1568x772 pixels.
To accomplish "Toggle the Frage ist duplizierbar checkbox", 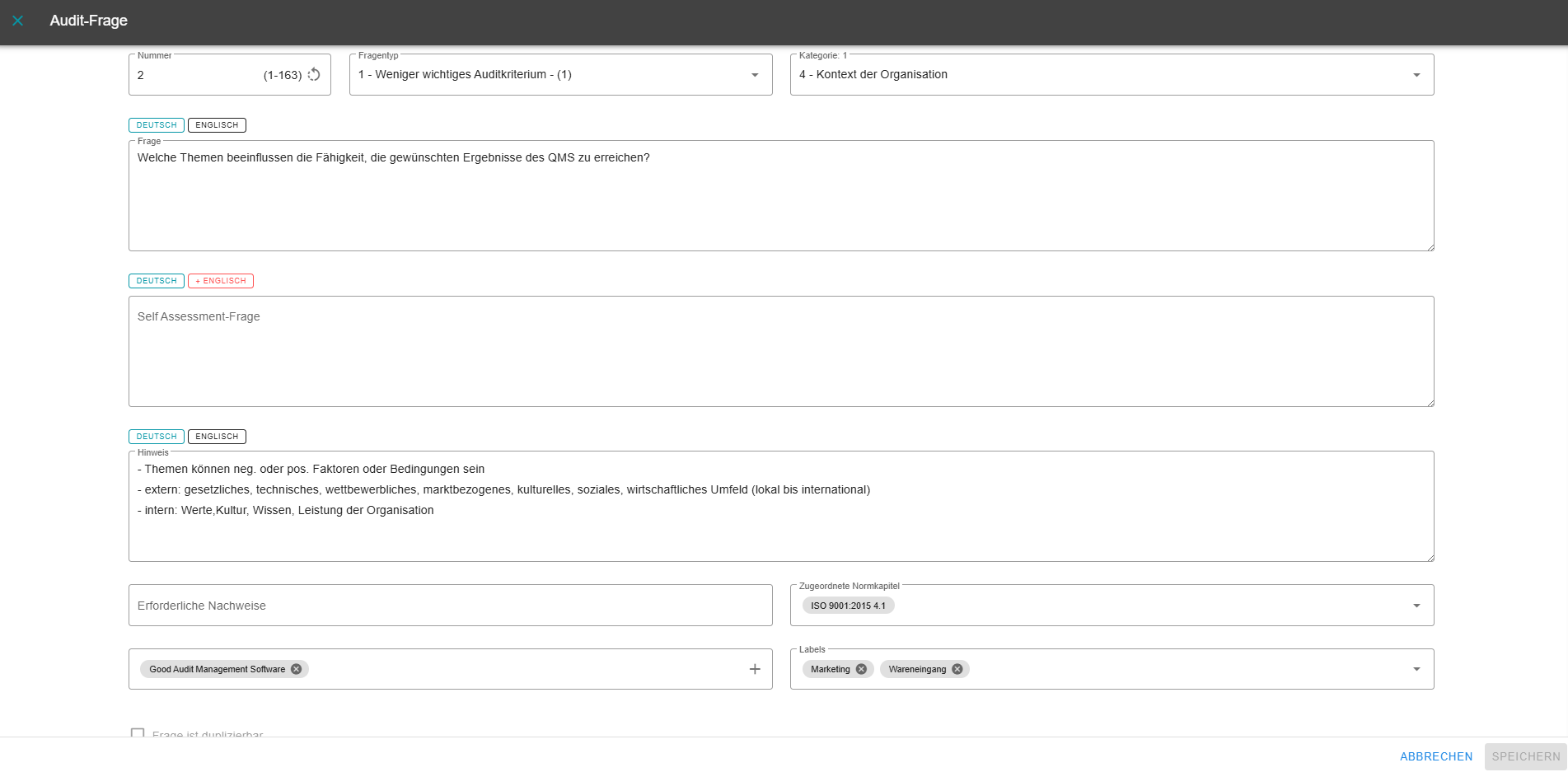I will tap(138, 733).
